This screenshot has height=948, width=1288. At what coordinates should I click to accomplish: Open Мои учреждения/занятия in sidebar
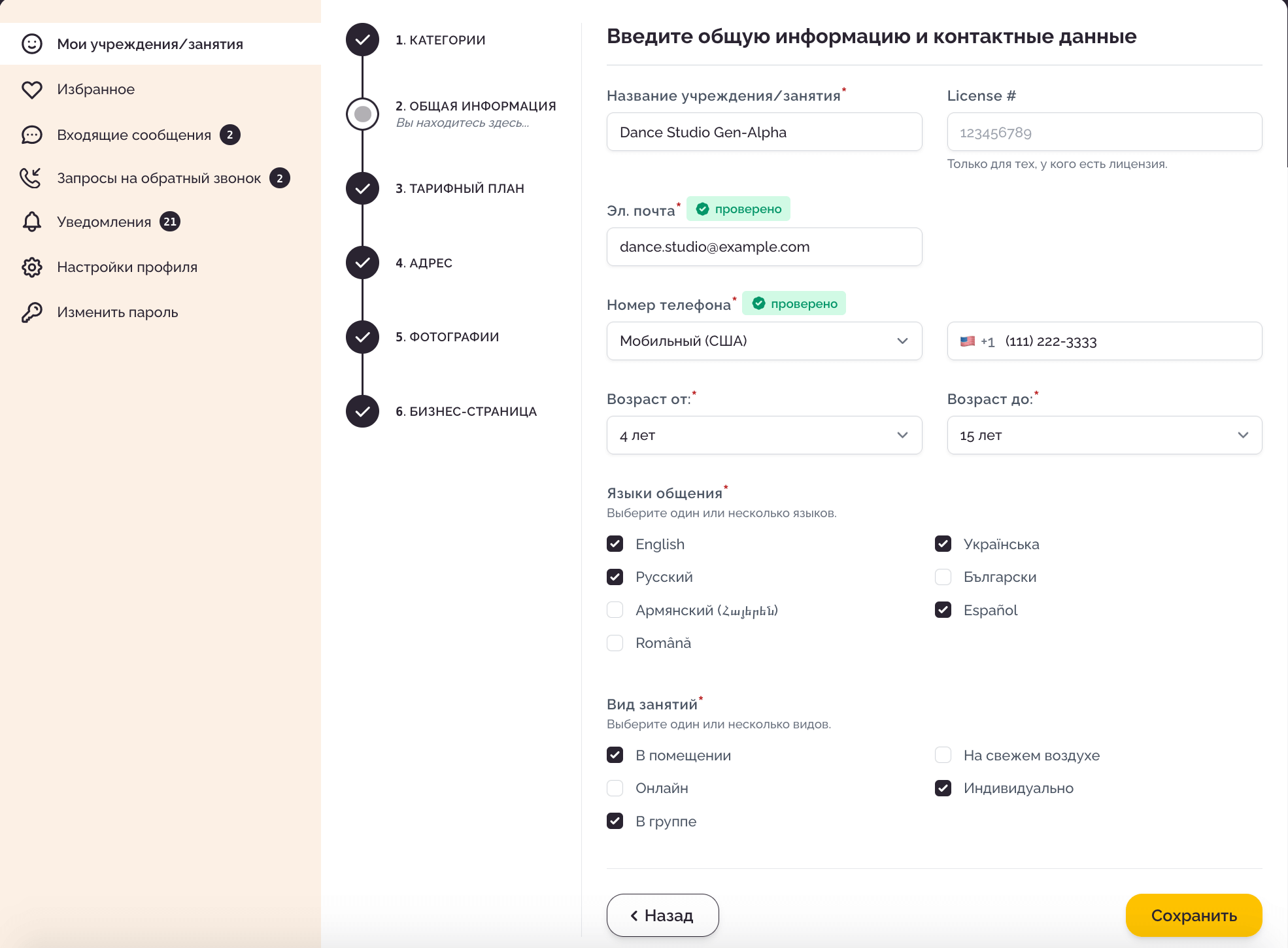click(x=160, y=44)
